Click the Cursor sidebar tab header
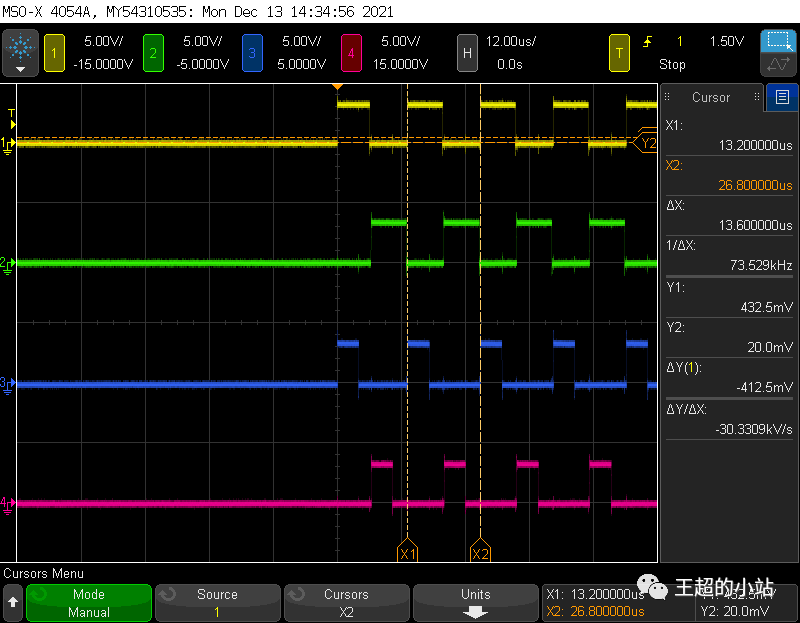 (x=711, y=97)
